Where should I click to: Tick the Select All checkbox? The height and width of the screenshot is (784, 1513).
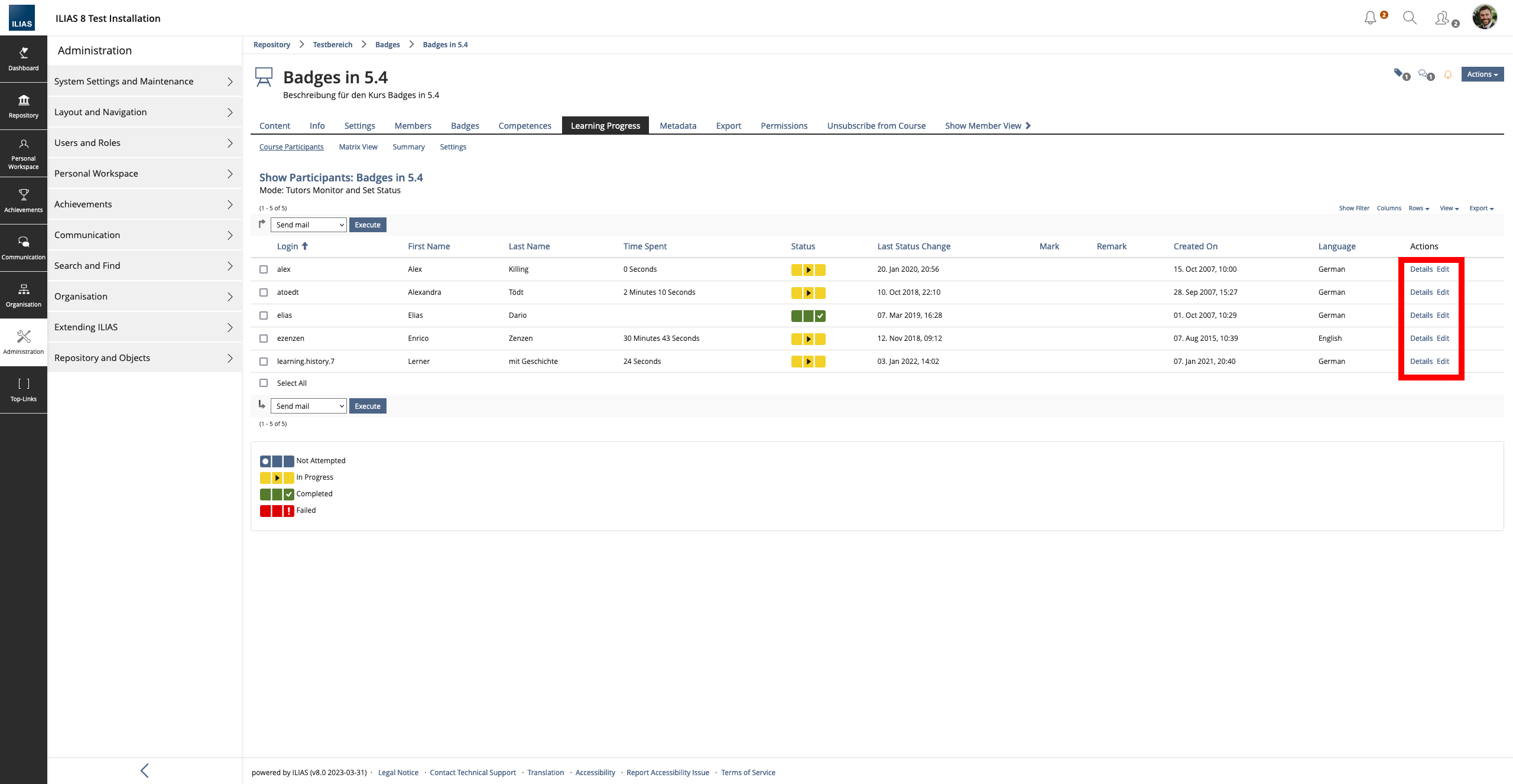click(264, 383)
